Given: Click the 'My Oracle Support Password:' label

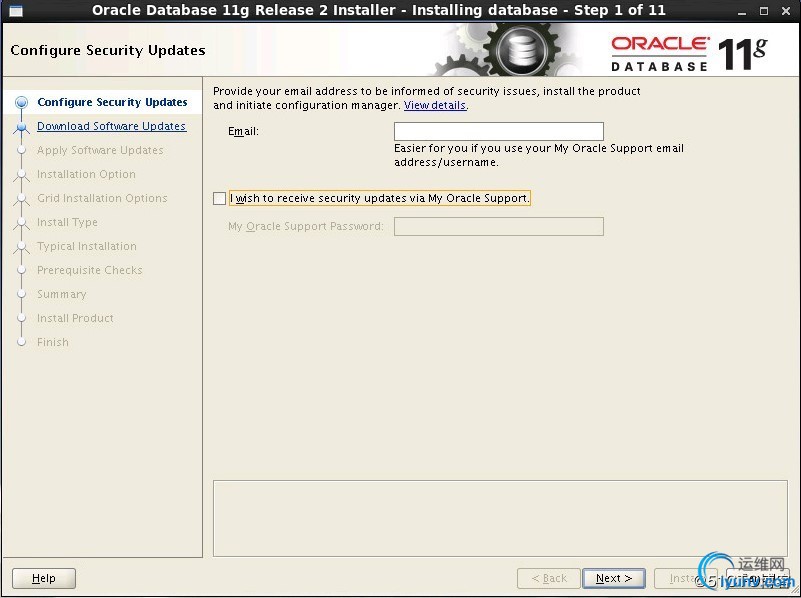Looking at the screenshot, I should [305, 226].
